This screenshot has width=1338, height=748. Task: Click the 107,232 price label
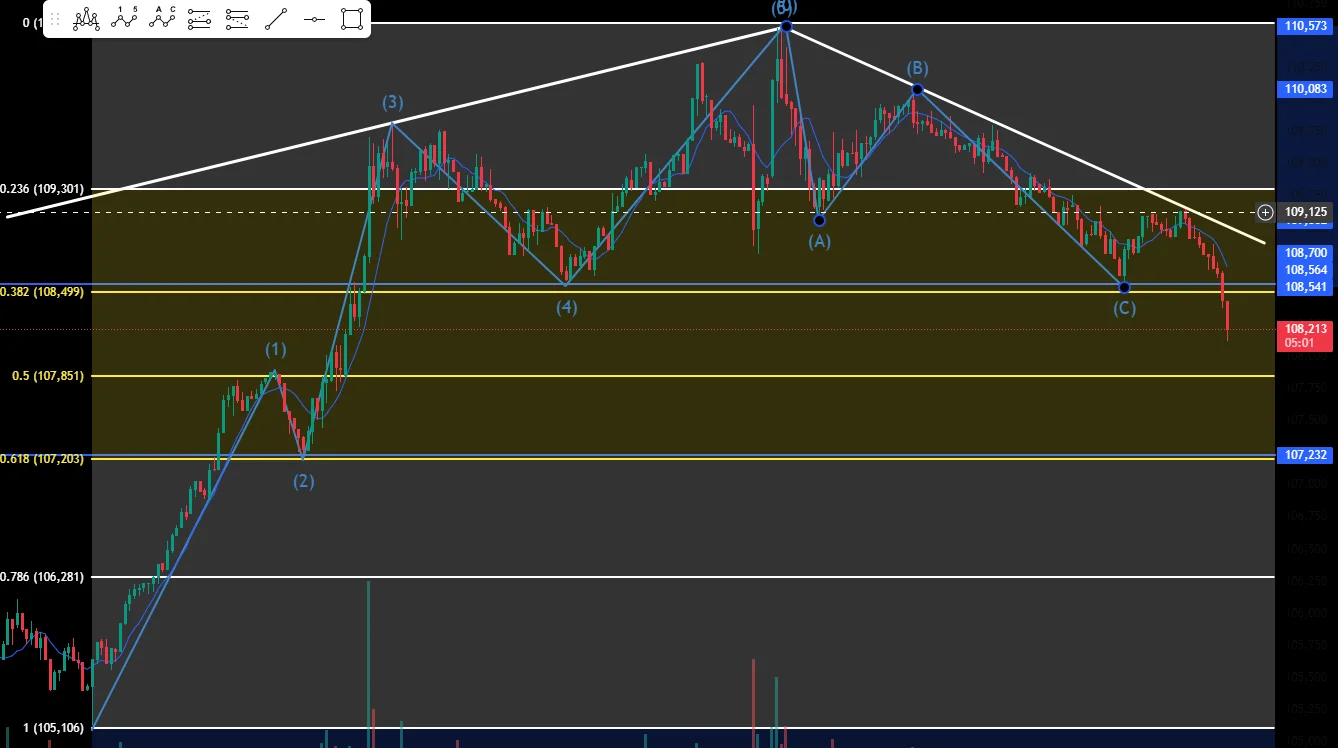point(1306,454)
